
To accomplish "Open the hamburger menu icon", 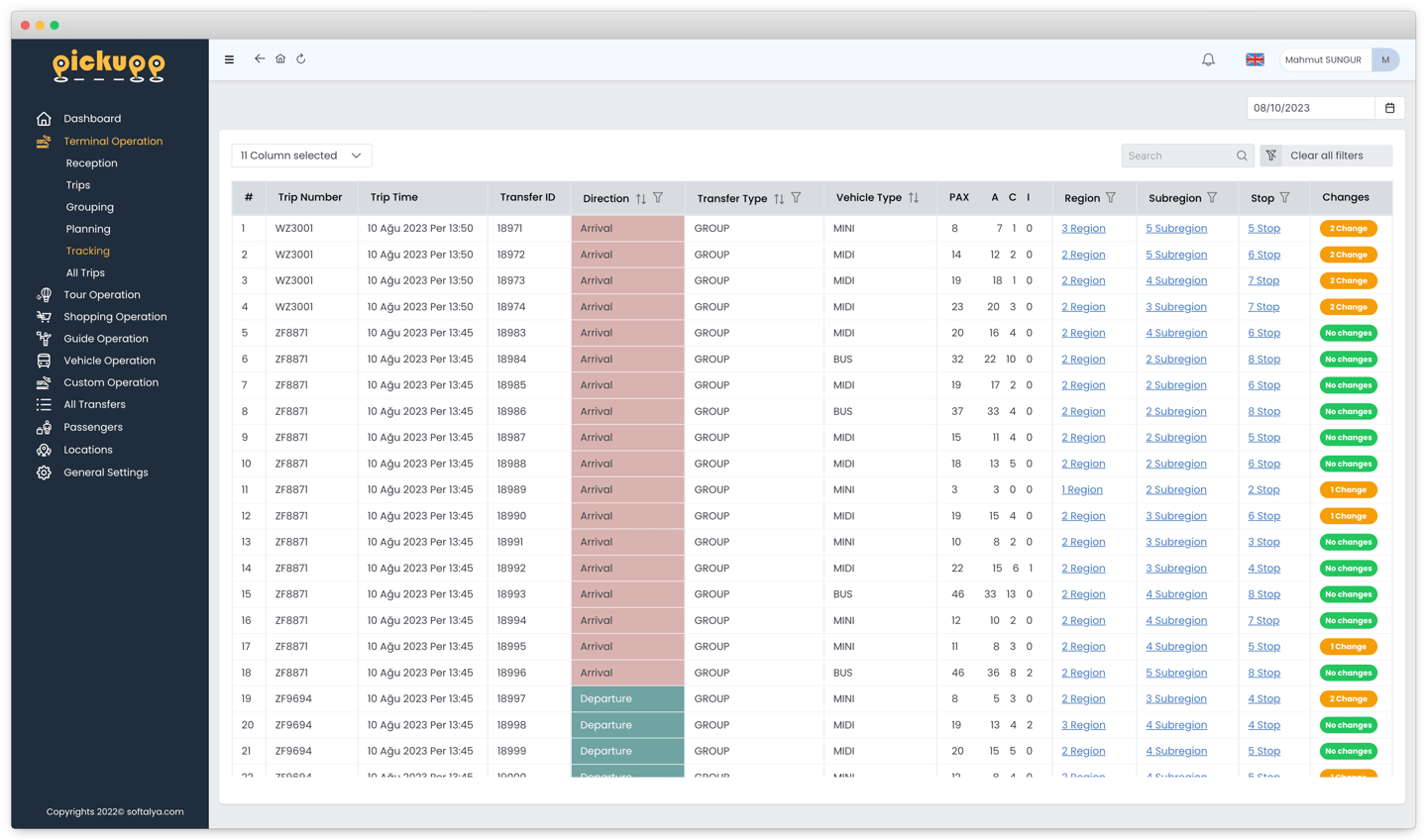I will [x=229, y=59].
